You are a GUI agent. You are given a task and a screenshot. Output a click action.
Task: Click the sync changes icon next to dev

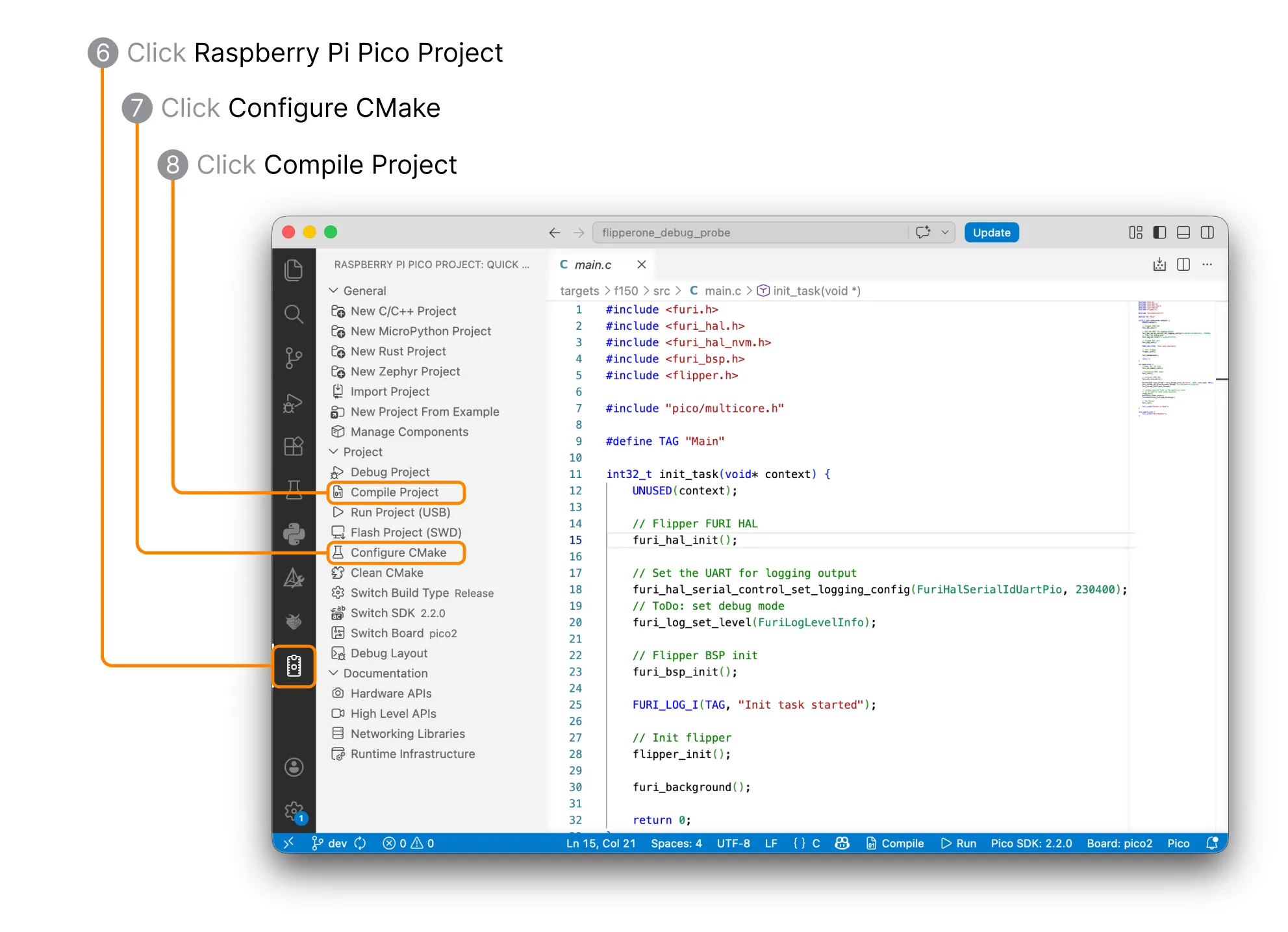360,843
